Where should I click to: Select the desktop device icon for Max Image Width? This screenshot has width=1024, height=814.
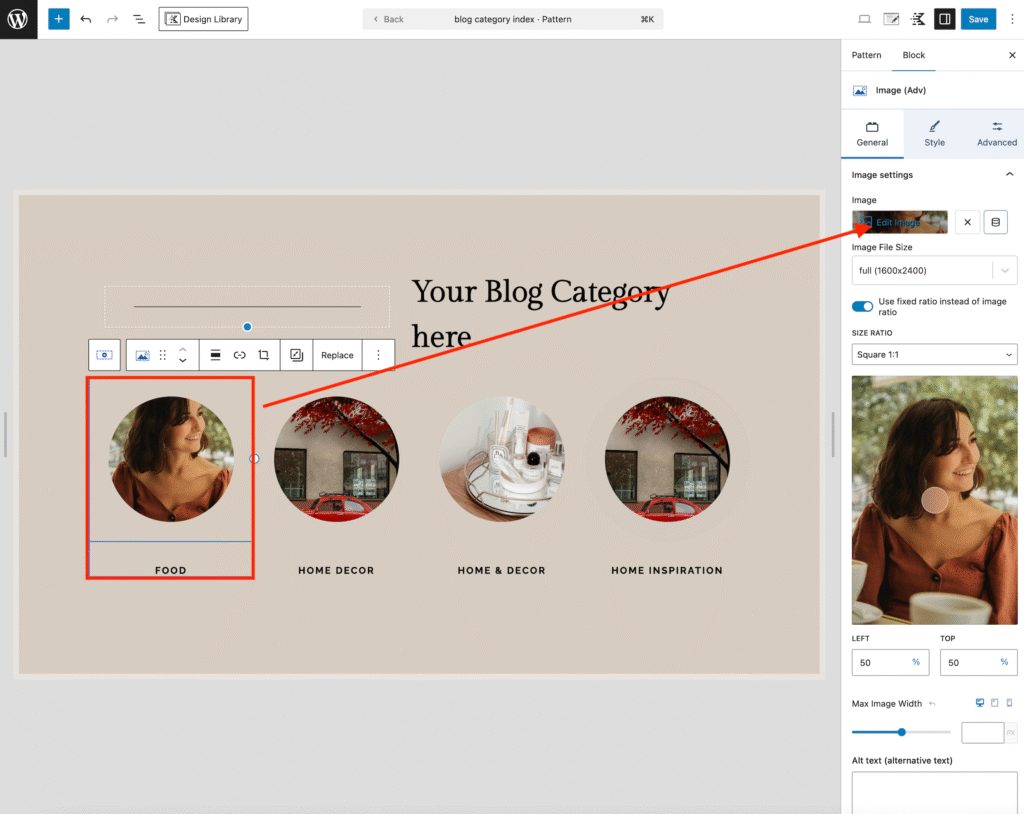coord(980,703)
